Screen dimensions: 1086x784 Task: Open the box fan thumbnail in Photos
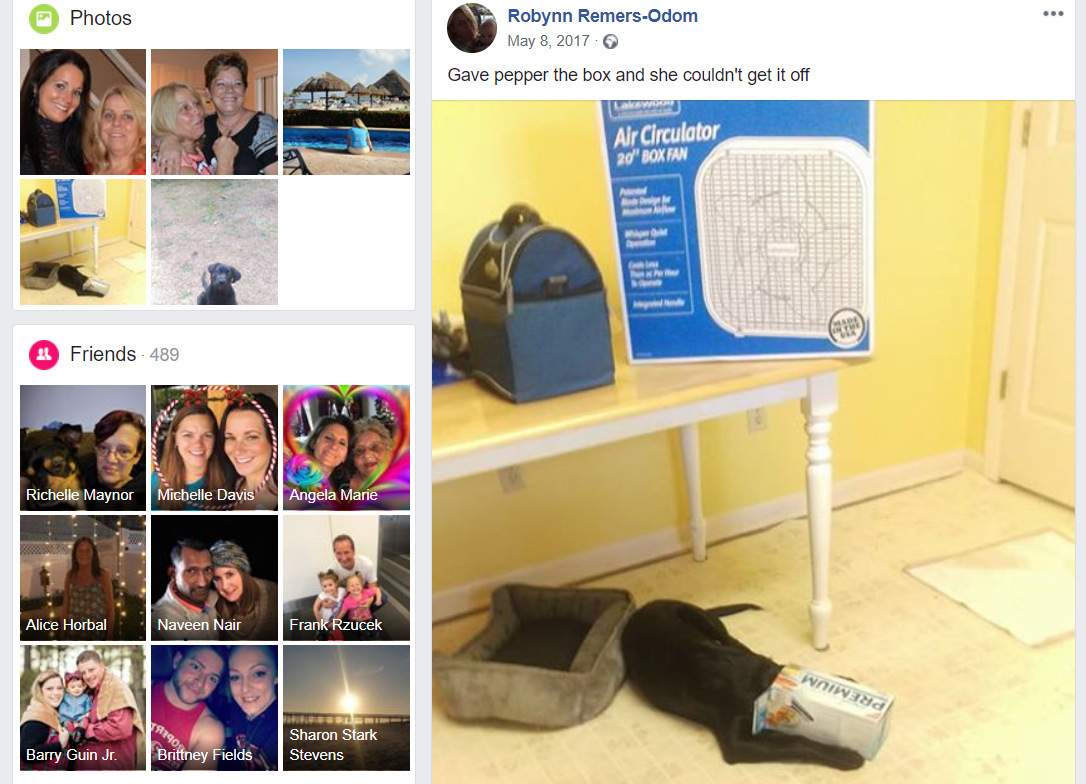(83, 242)
